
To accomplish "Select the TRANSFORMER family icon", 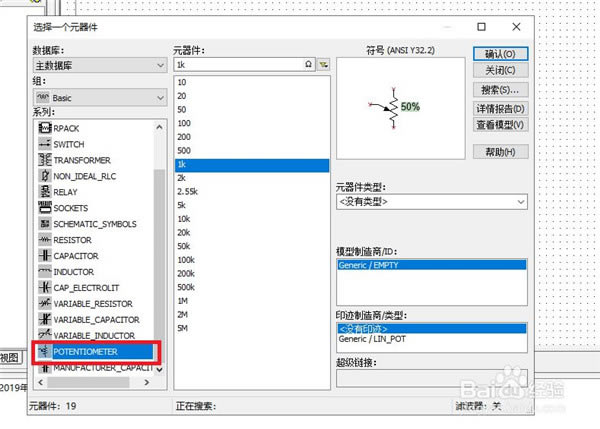I will click(45, 160).
